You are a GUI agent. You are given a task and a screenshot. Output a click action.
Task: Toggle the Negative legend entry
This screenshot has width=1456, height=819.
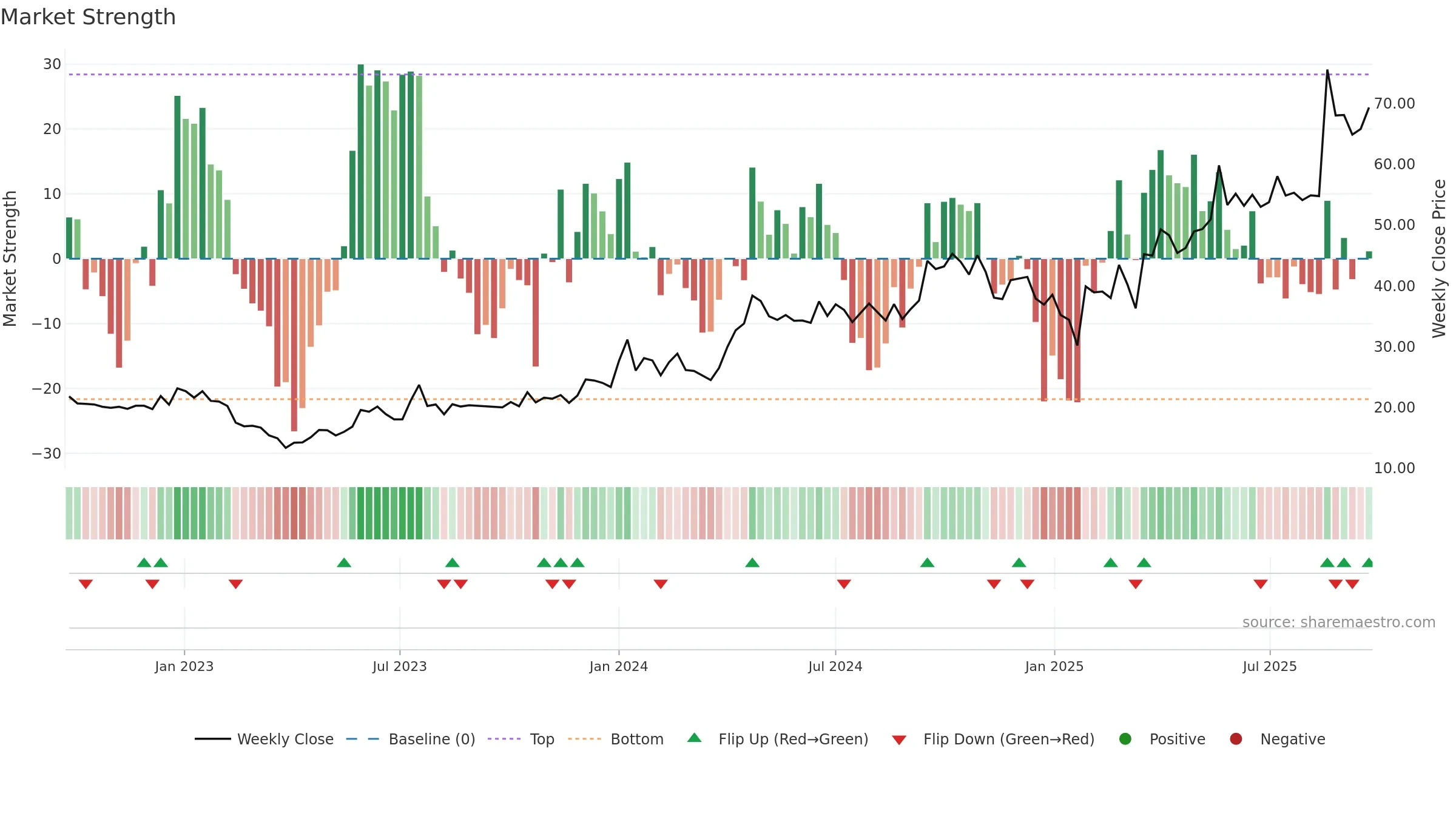click(1277, 739)
